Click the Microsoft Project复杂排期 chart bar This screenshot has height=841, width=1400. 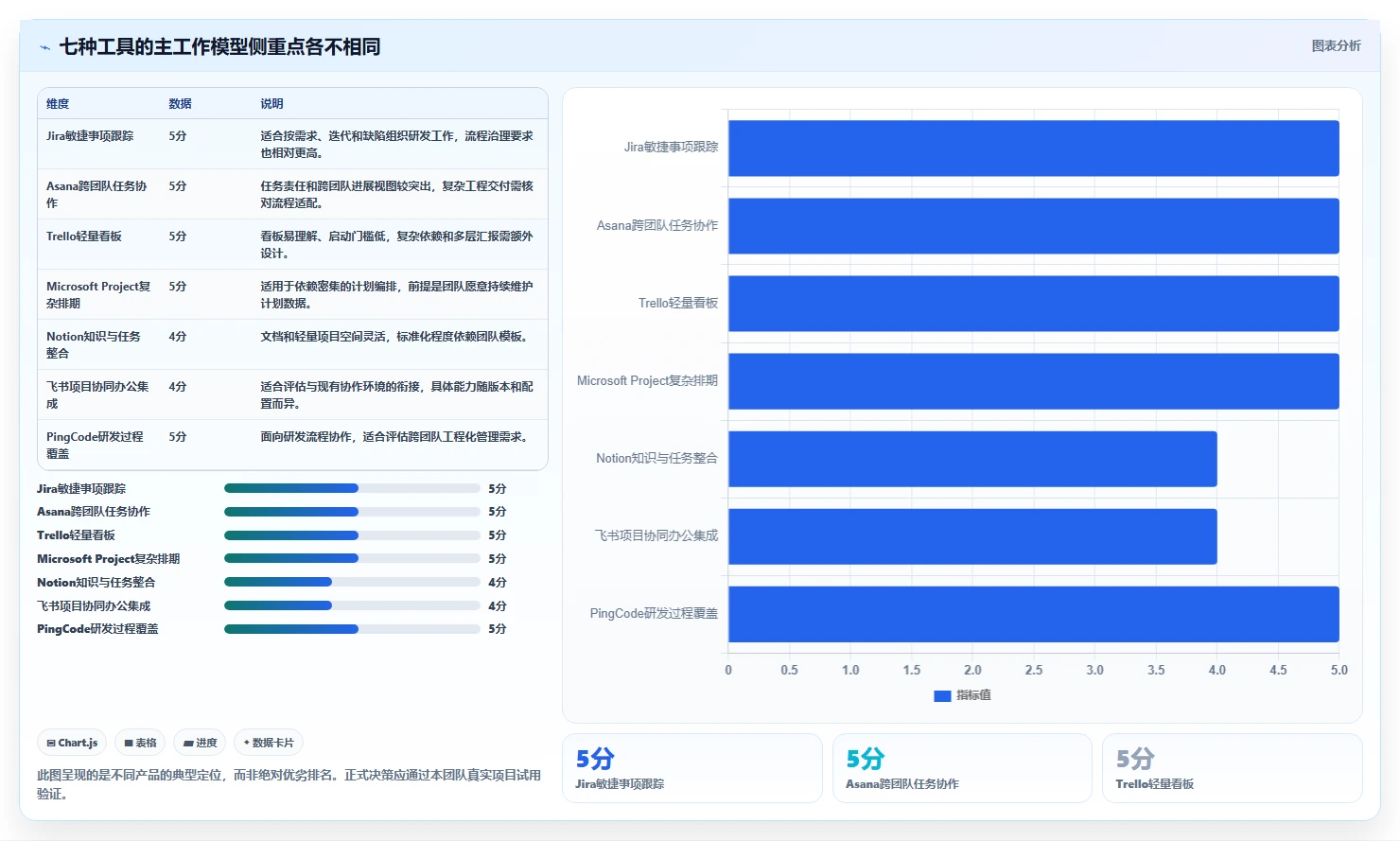point(1034,381)
